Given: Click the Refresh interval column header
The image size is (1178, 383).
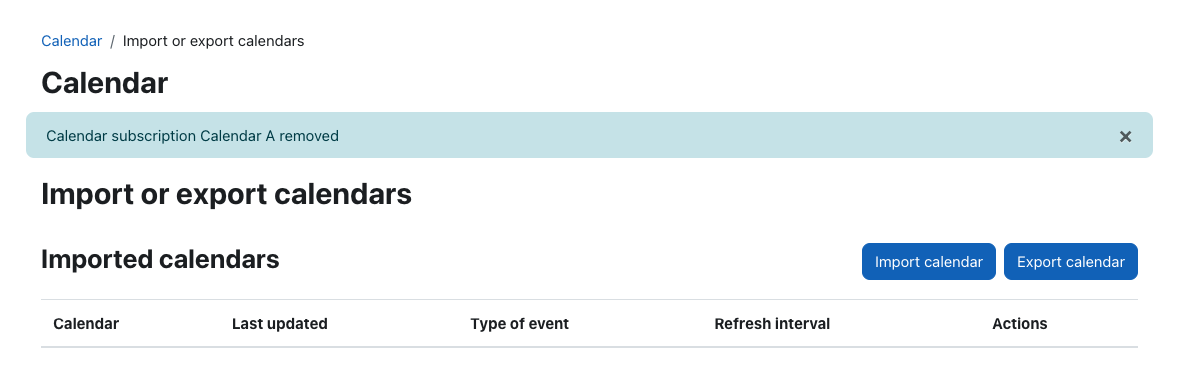Looking at the screenshot, I should (772, 324).
